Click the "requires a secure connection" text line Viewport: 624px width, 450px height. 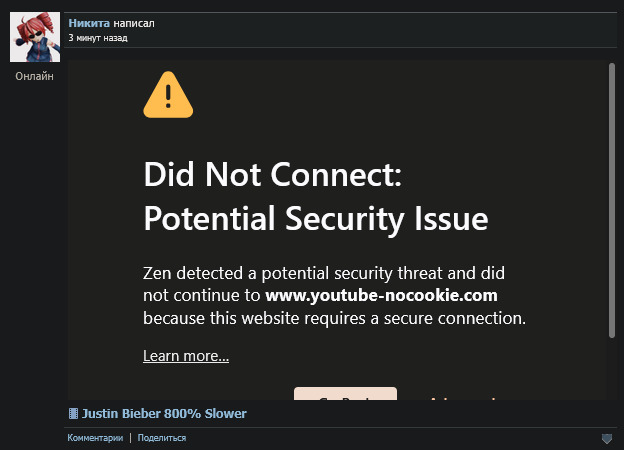(x=334, y=319)
